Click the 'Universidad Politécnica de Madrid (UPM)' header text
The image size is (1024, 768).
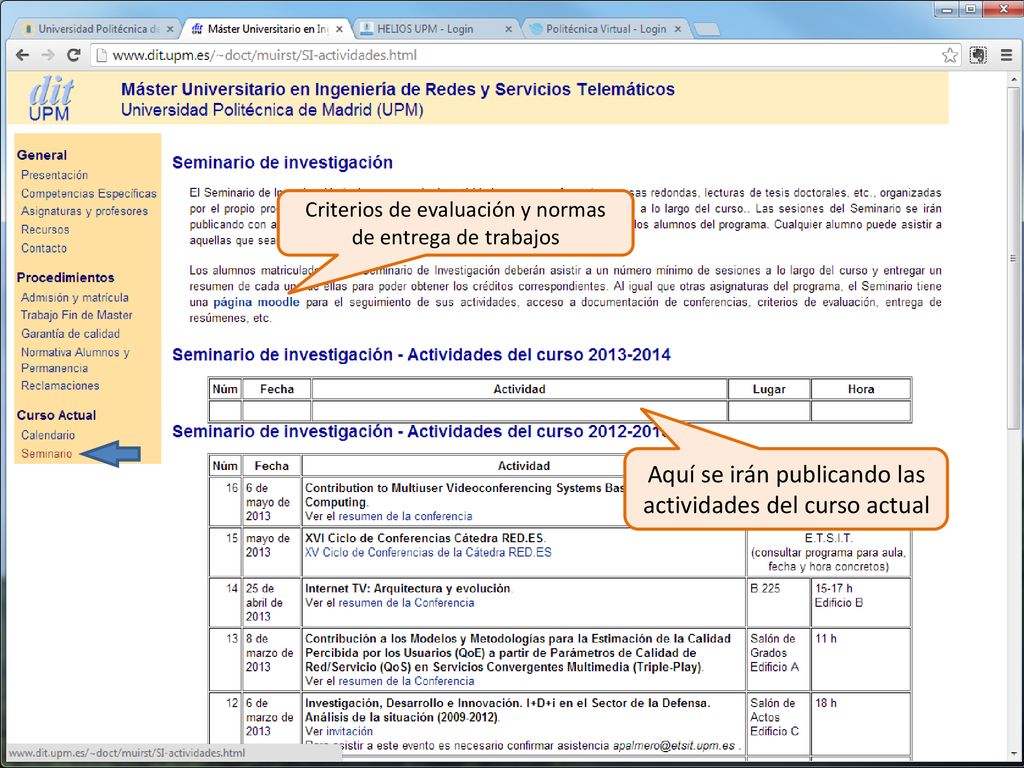[272, 110]
